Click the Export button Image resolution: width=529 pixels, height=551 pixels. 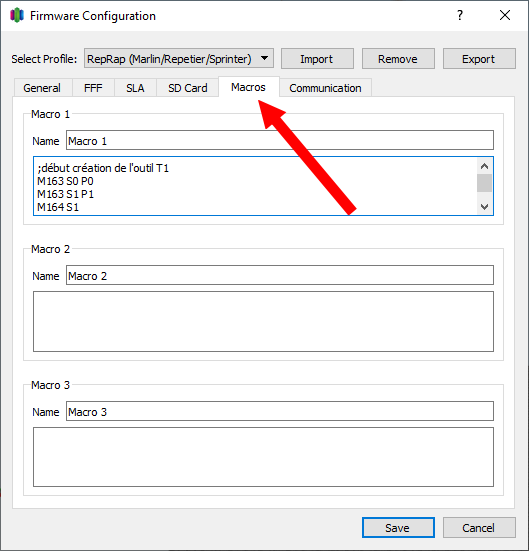click(x=479, y=59)
